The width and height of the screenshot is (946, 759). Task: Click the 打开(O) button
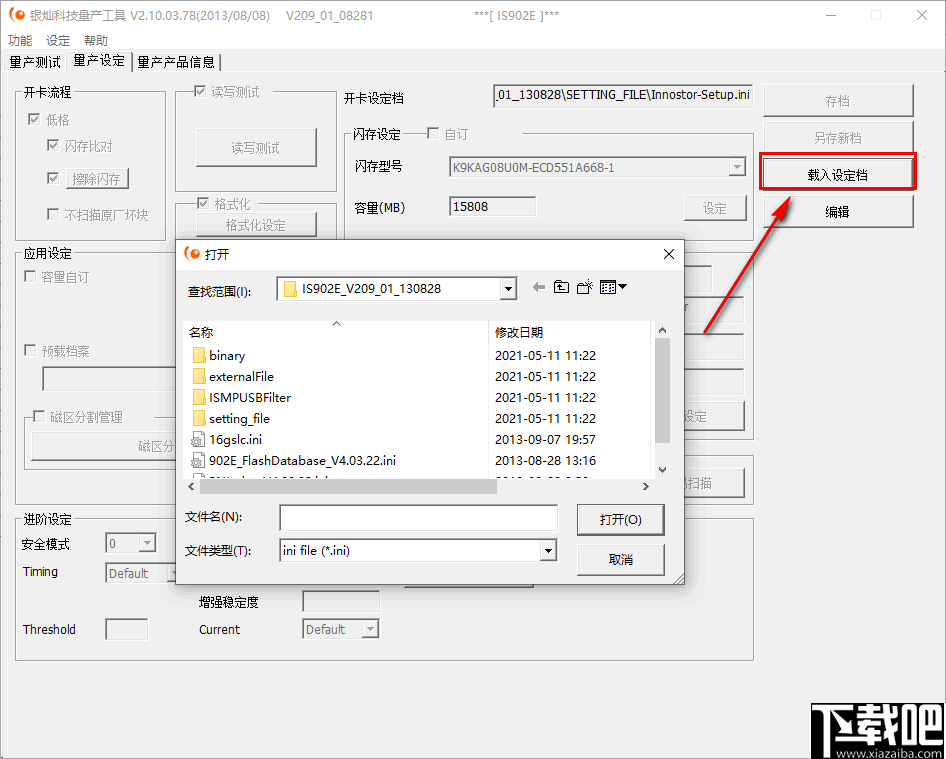[619, 520]
